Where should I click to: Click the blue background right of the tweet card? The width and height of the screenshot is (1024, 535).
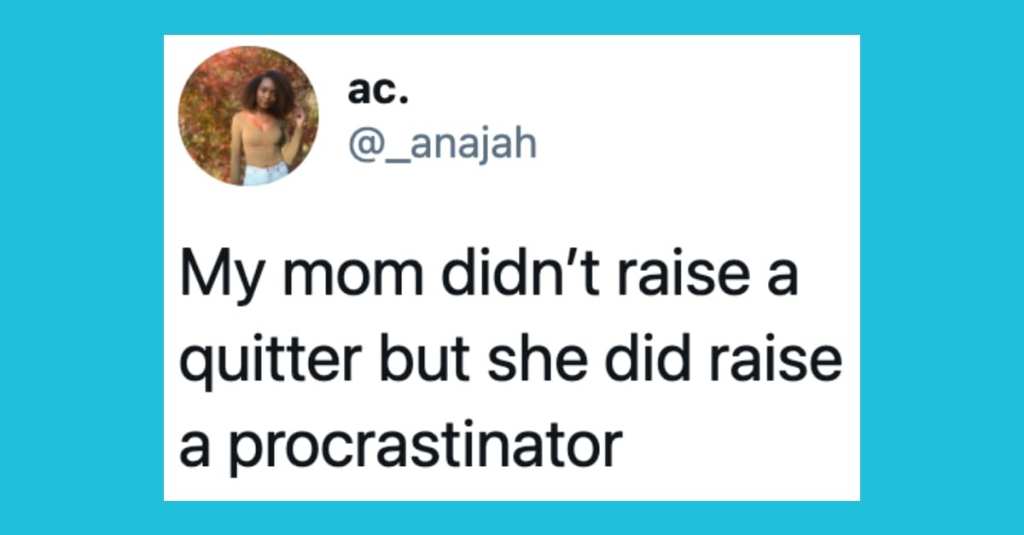click(942, 268)
